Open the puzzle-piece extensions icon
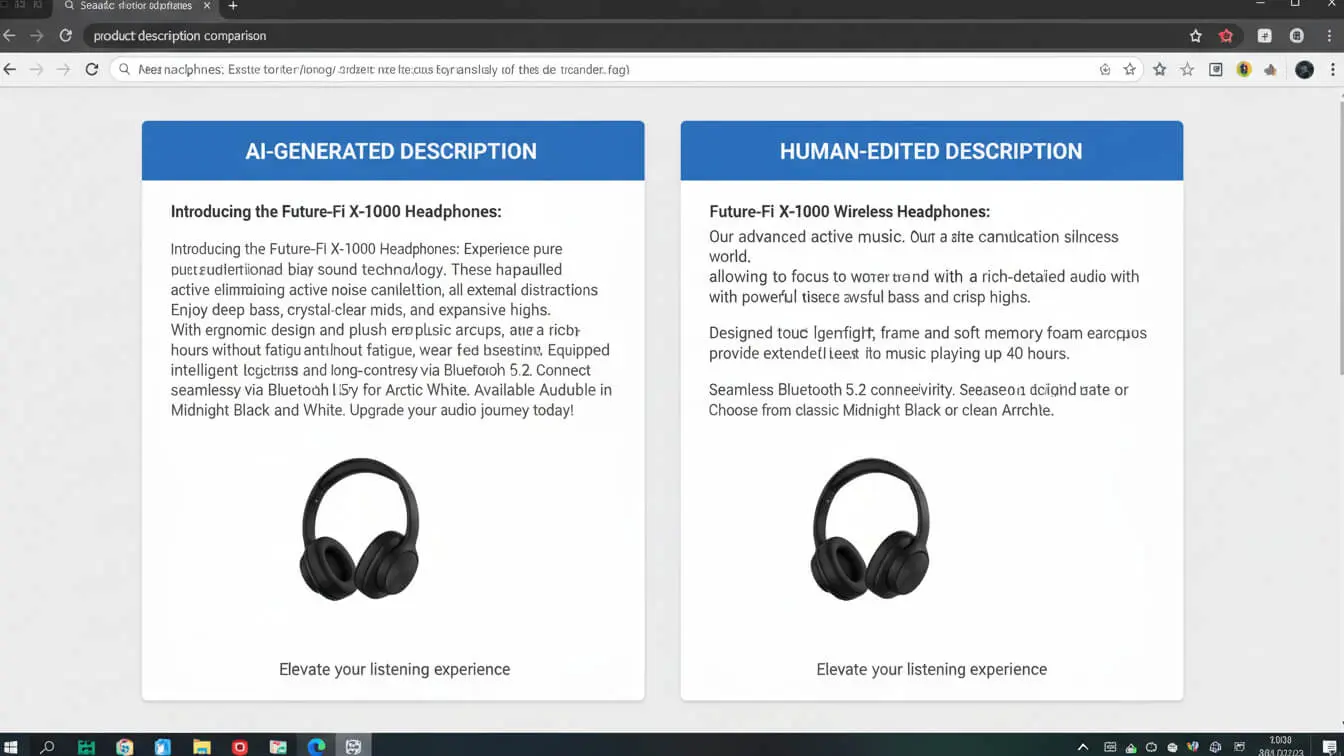Viewport: 1344px width, 756px height. point(1271,70)
